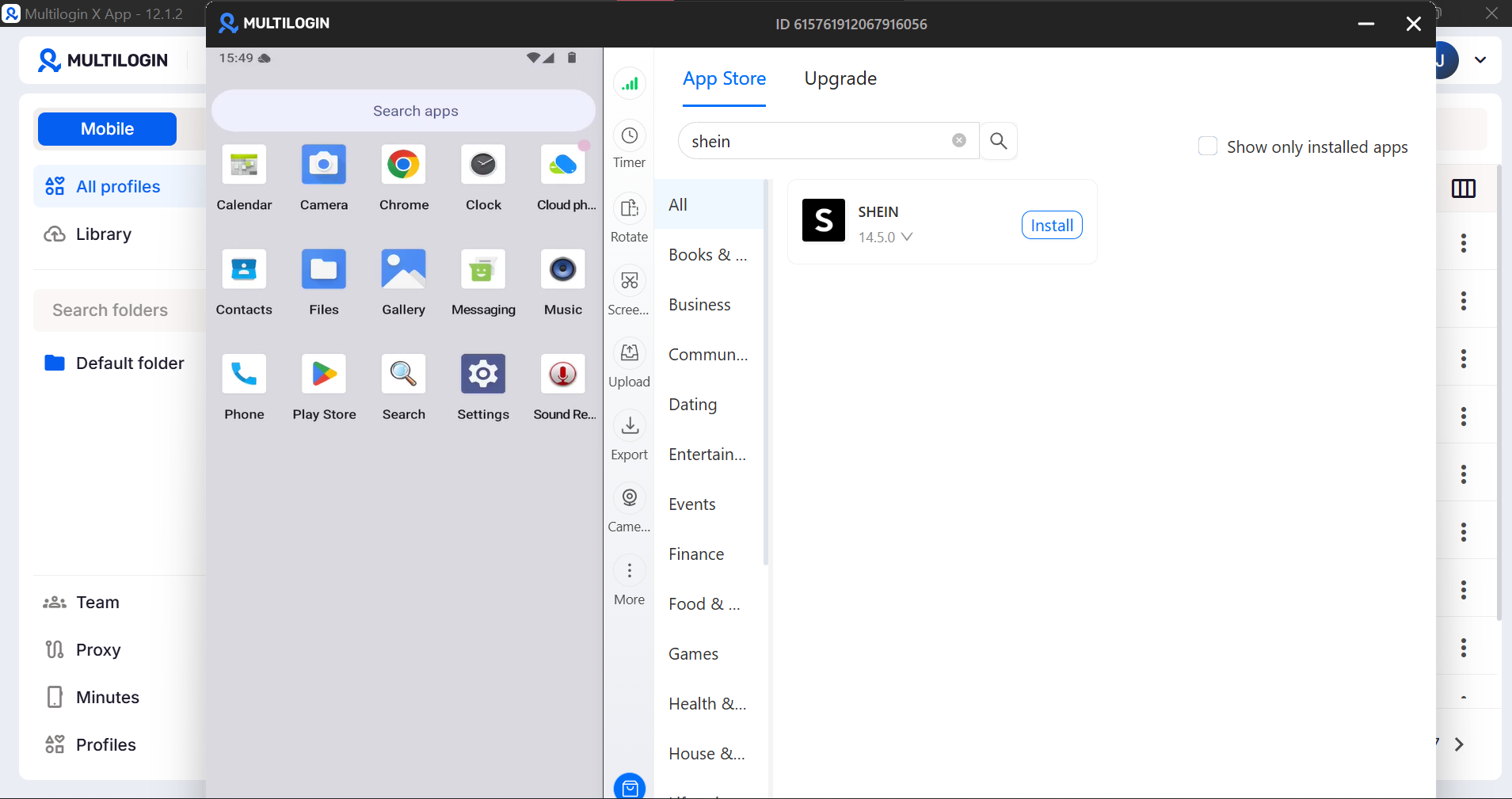This screenshot has width=1512, height=799.
Task: Open the Play Store app
Action: 324,375
